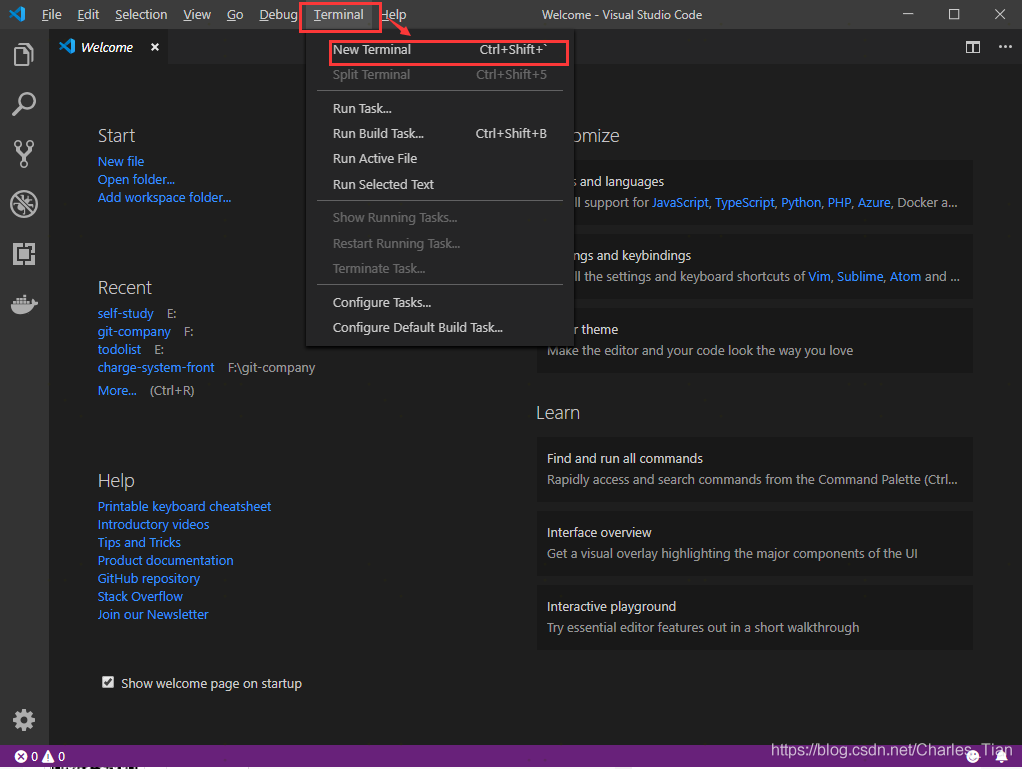Viewport: 1022px width, 769px height.
Task: Click the Add workspace folder... link
Action: [x=164, y=197]
